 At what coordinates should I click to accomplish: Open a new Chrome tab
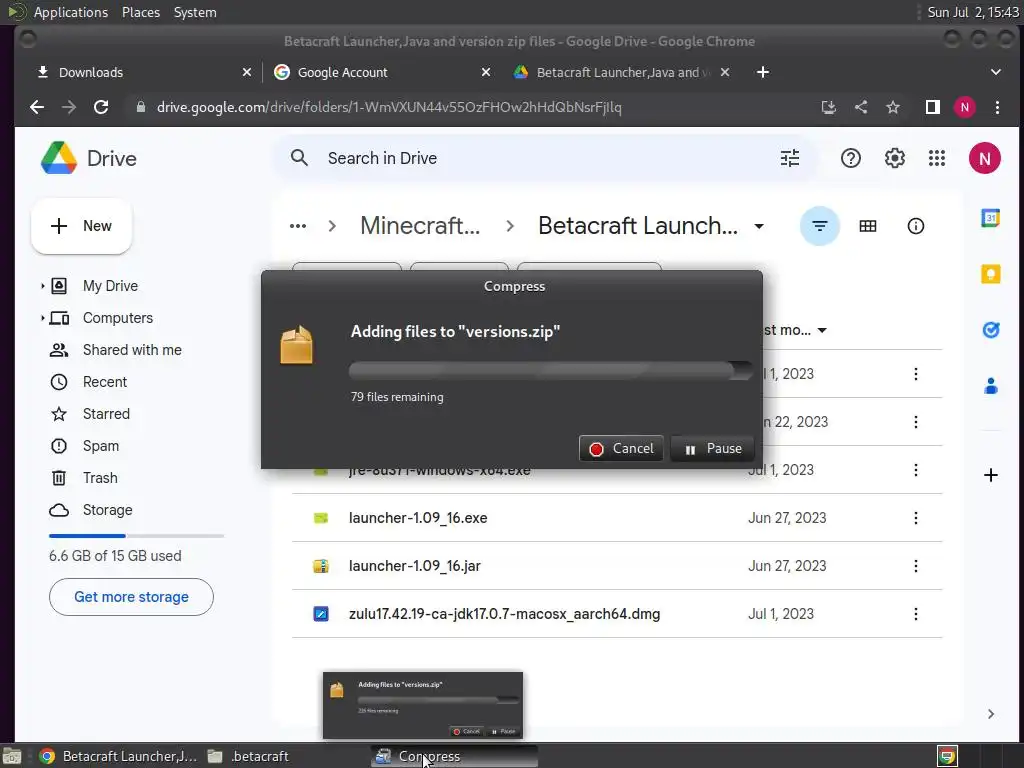(762, 72)
